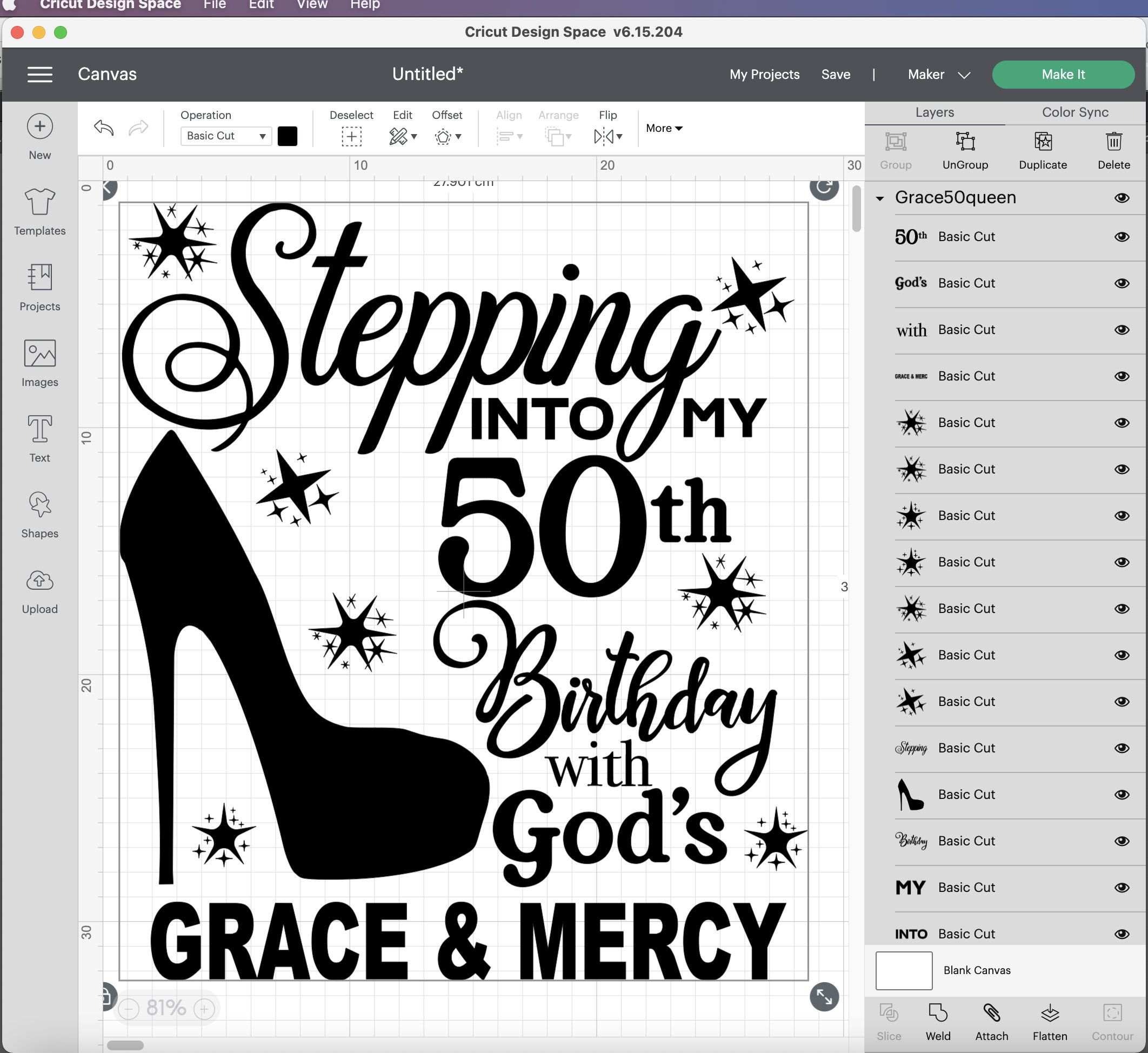Open the More dropdown in the toolbar
Image resolution: width=1148 pixels, height=1053 pixels.
pyautogui.click(x=663, y=128)
